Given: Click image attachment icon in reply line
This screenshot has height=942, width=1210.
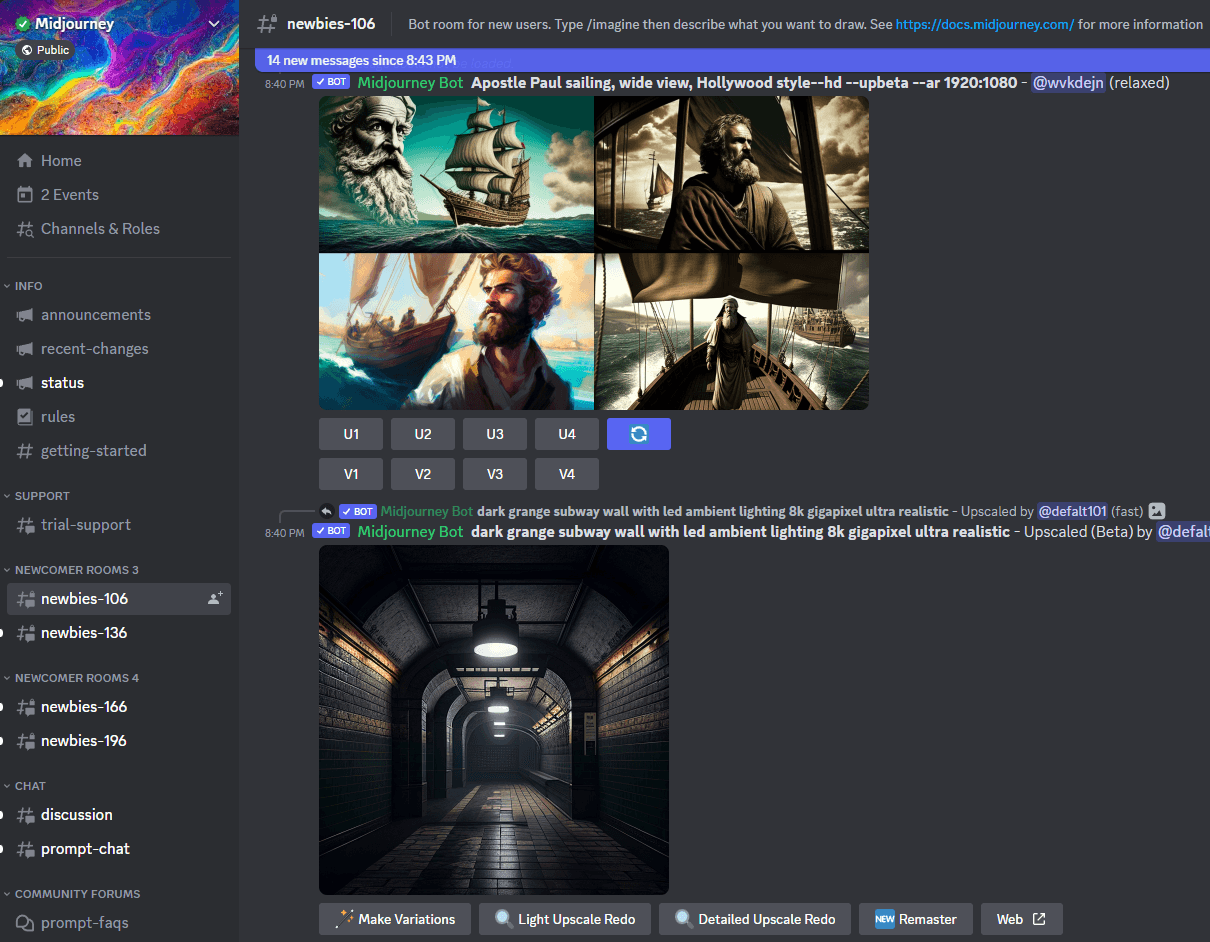Looking at the screenshot, I should click(1157, 511).
